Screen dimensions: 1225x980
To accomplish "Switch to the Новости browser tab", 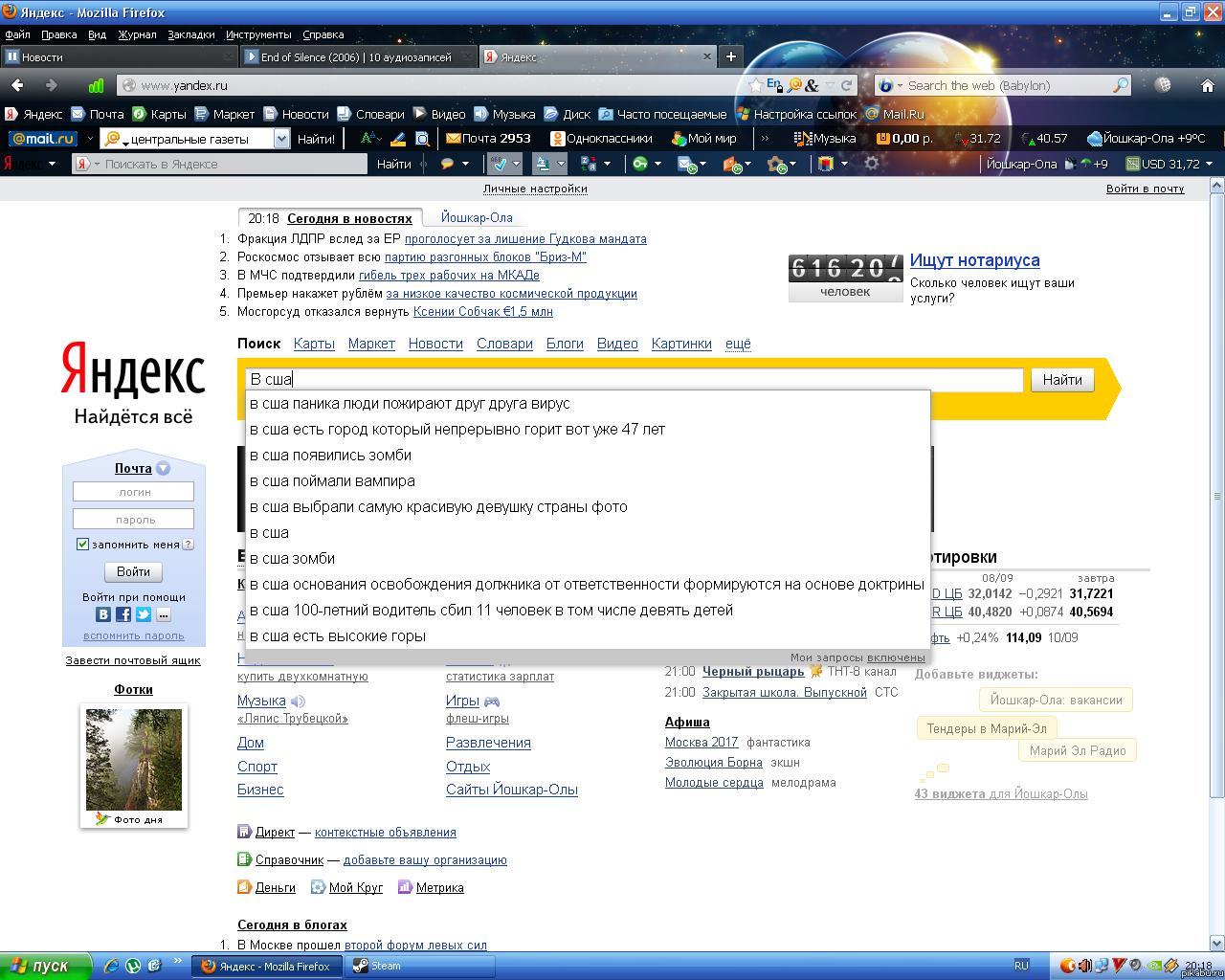I will [x=118, y=56].
